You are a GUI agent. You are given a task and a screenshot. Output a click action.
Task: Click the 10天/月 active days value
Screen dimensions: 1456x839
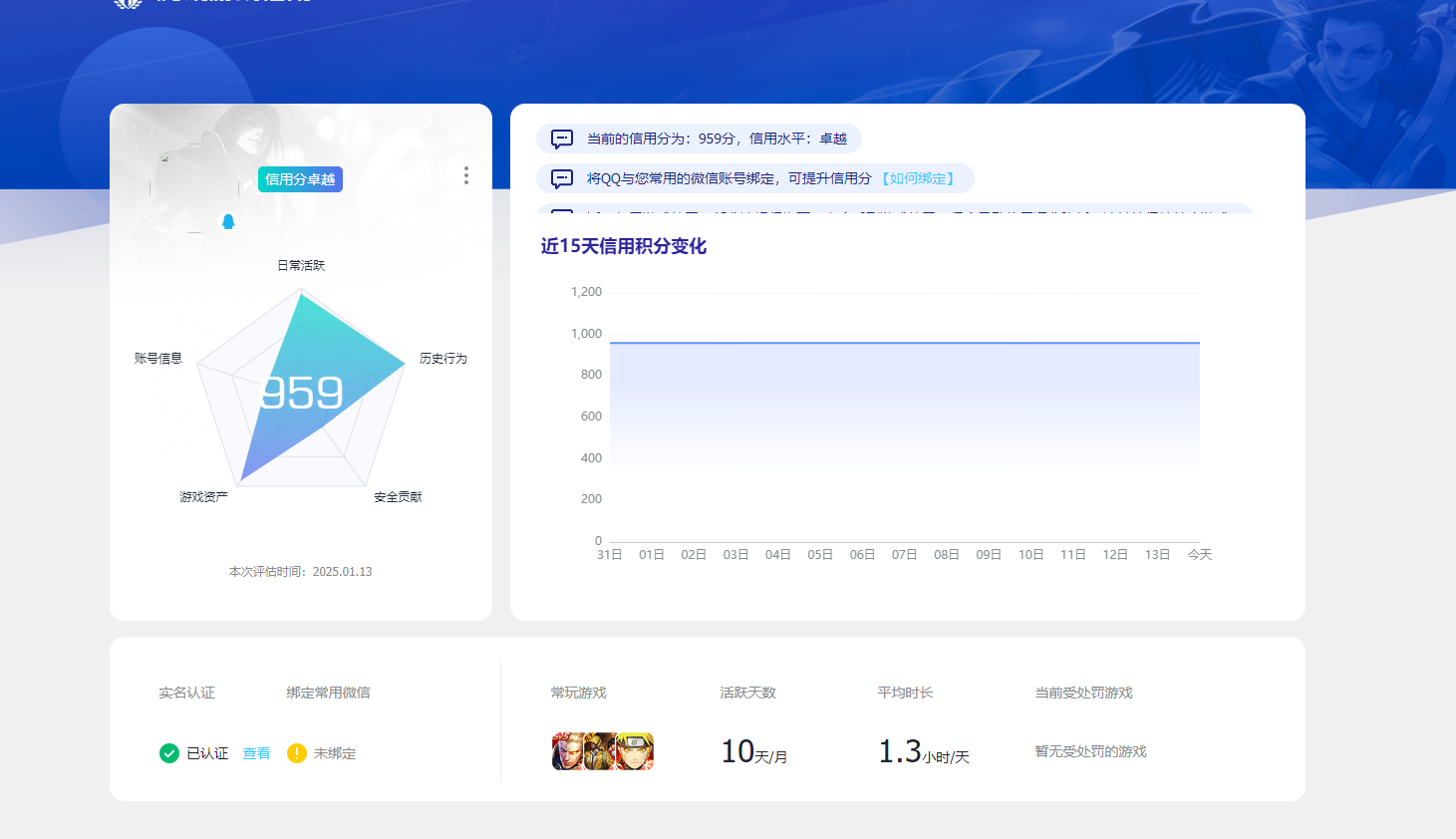(x=754, y=752)
